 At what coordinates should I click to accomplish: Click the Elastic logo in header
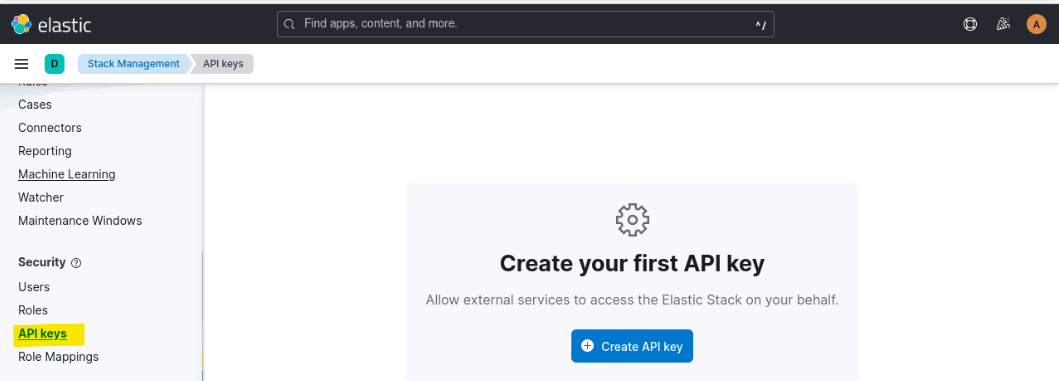tap(51, 24)
